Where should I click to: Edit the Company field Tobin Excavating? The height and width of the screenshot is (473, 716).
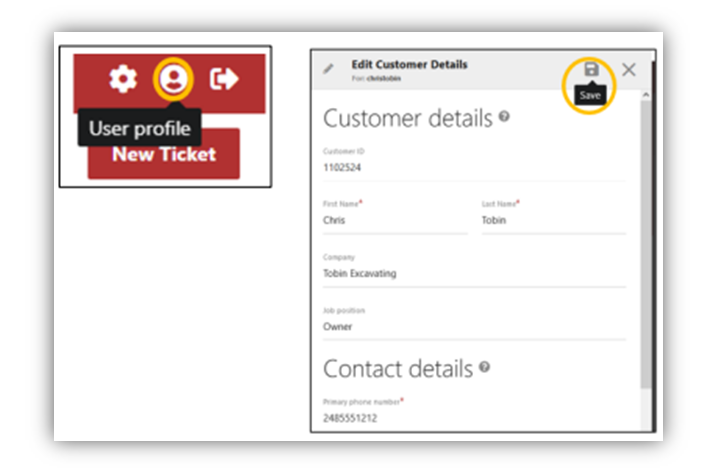(474, 273)
